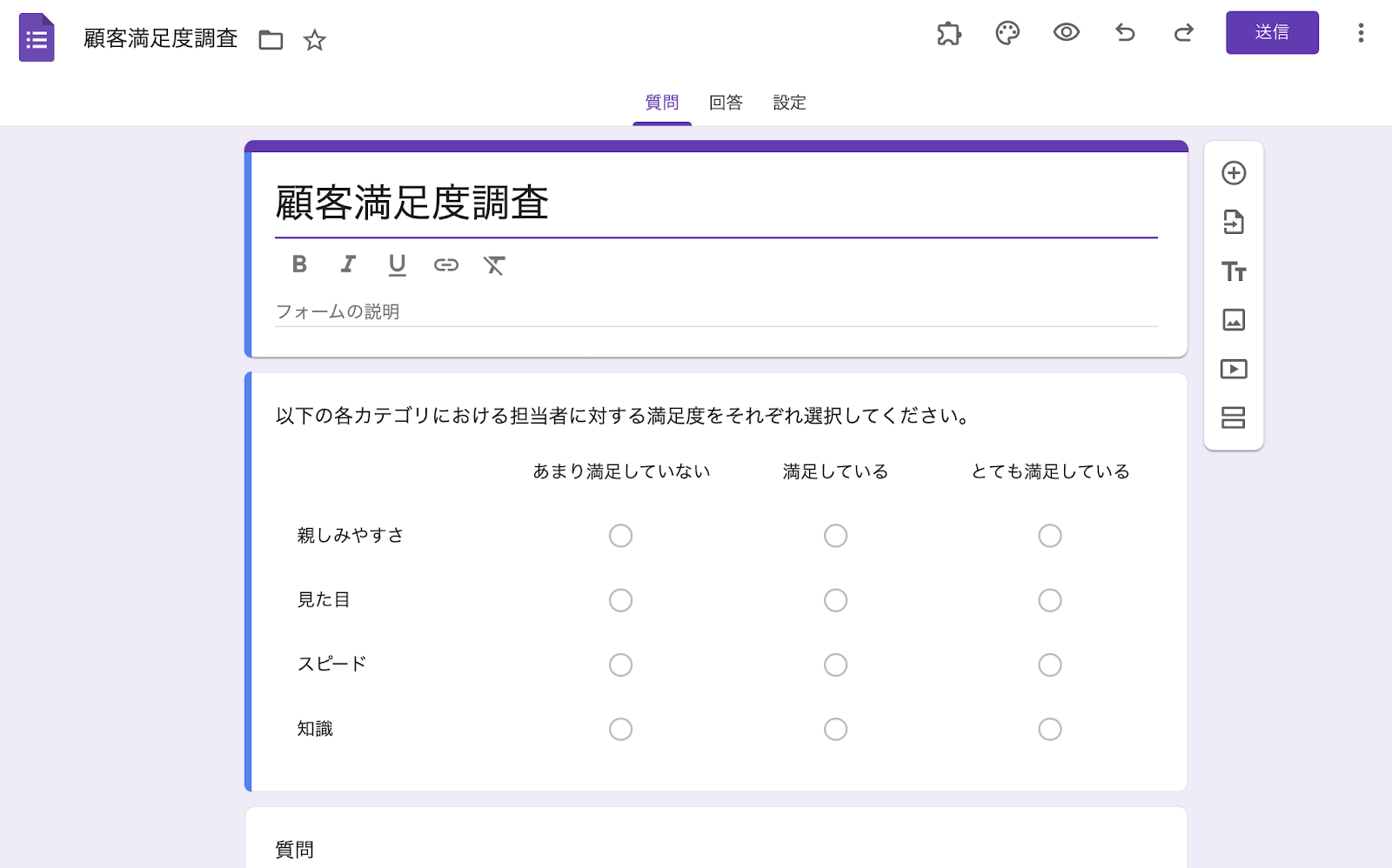This screenshot has height=868, width=1392.
Task: Import questions using the sidebar icon
Action: (x=1233, y=223)
